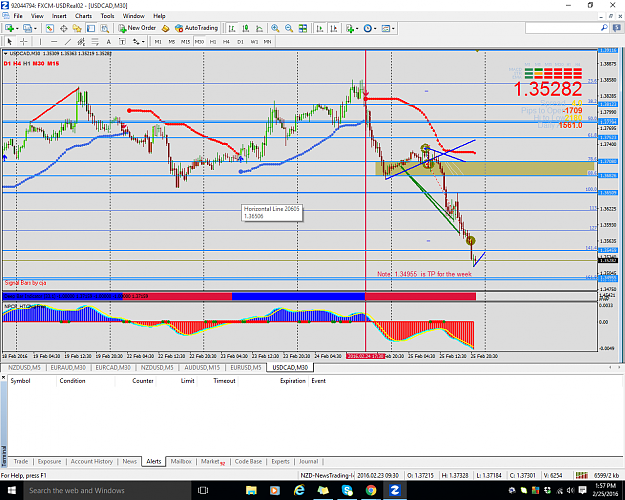Screen dimensions: 625x500
Task: Expand the indicators dropdown arrow
Action: pos(357,29)
